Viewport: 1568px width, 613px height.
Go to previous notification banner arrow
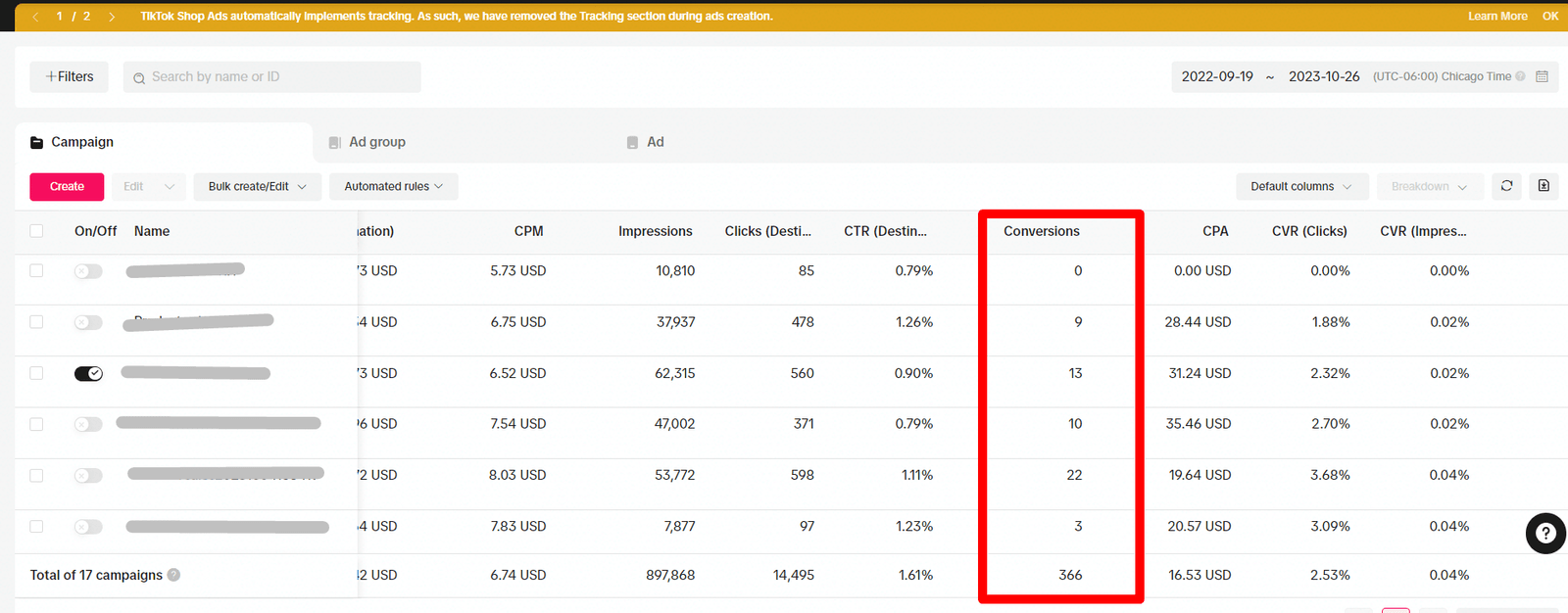[x=35, y=17]
